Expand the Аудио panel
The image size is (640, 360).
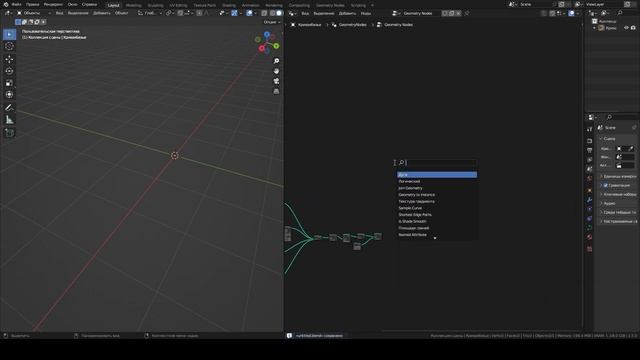click(618, 203)
